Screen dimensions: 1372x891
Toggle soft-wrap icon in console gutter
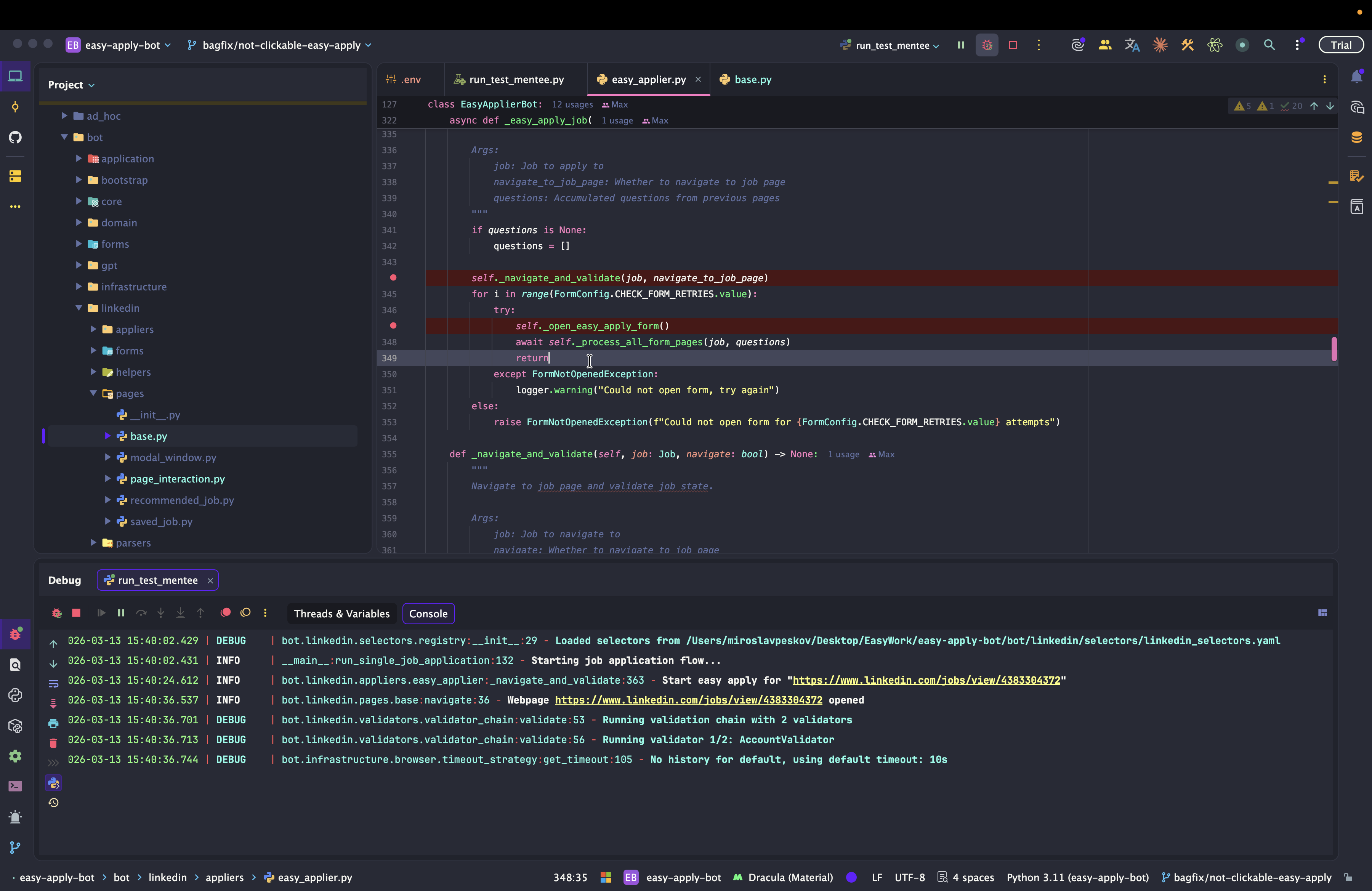pos(53,684)
